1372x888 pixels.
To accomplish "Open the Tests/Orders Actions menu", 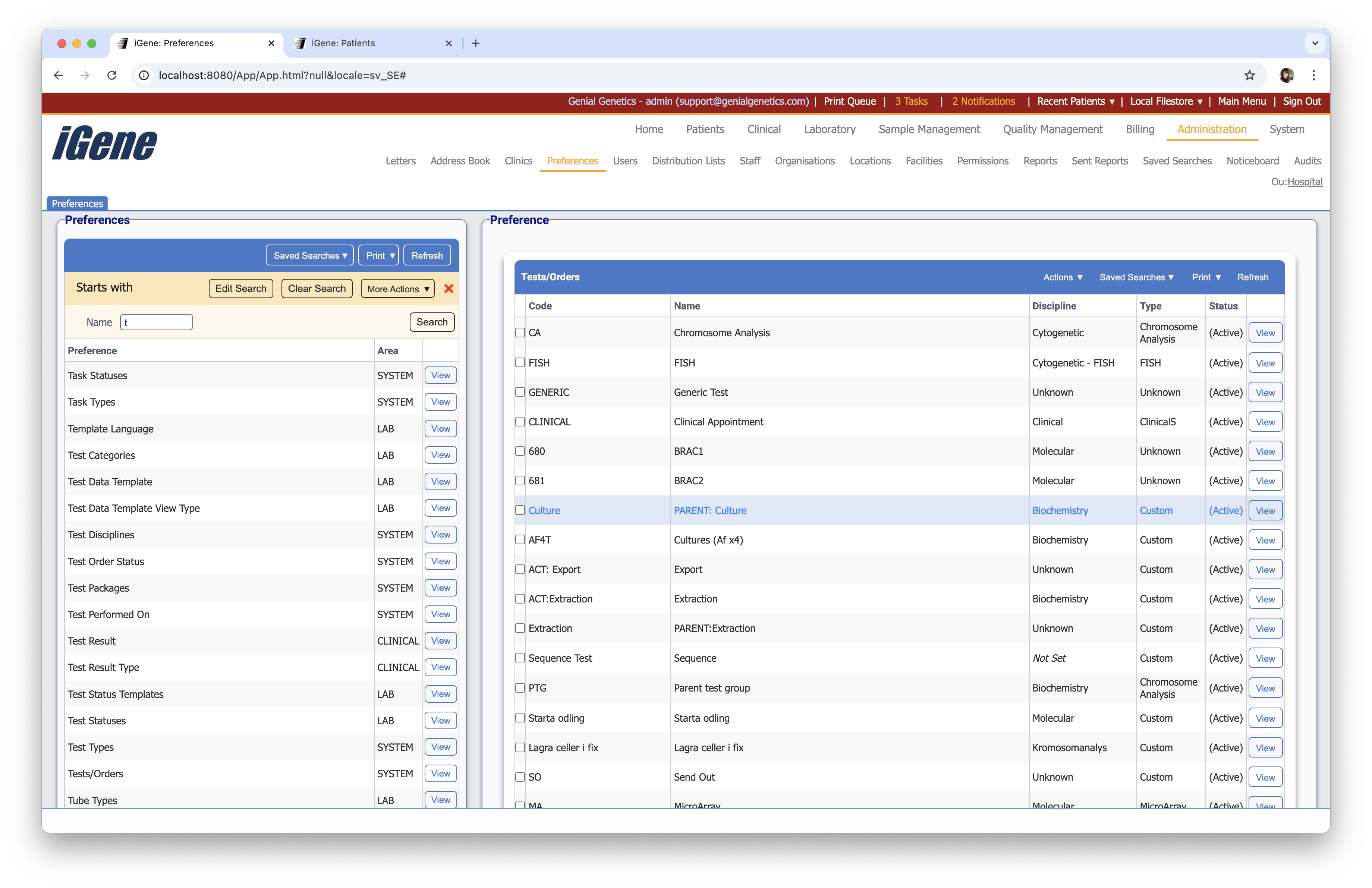I will coord(1063,277).
